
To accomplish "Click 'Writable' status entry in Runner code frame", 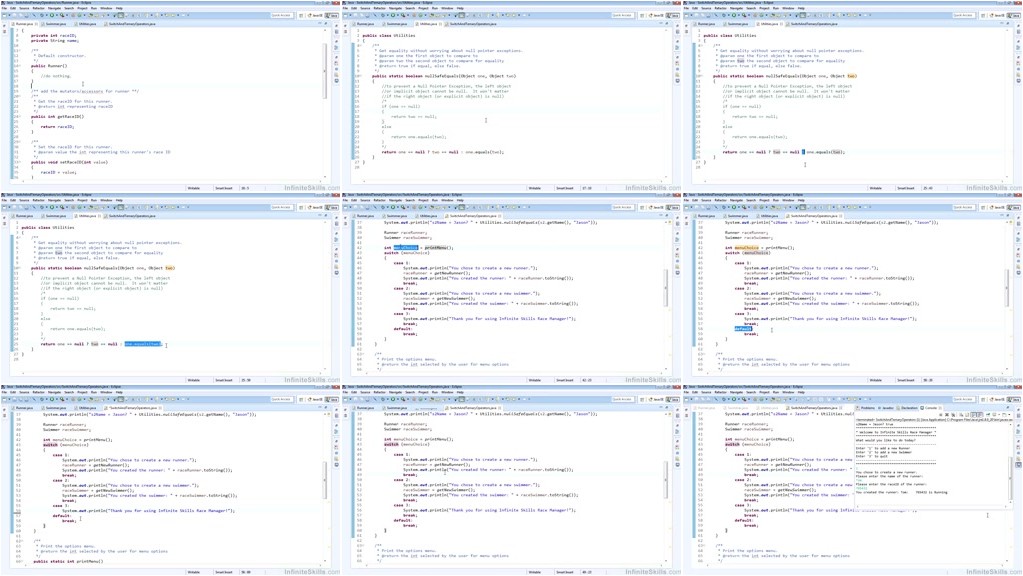I will tap(194, 188).
